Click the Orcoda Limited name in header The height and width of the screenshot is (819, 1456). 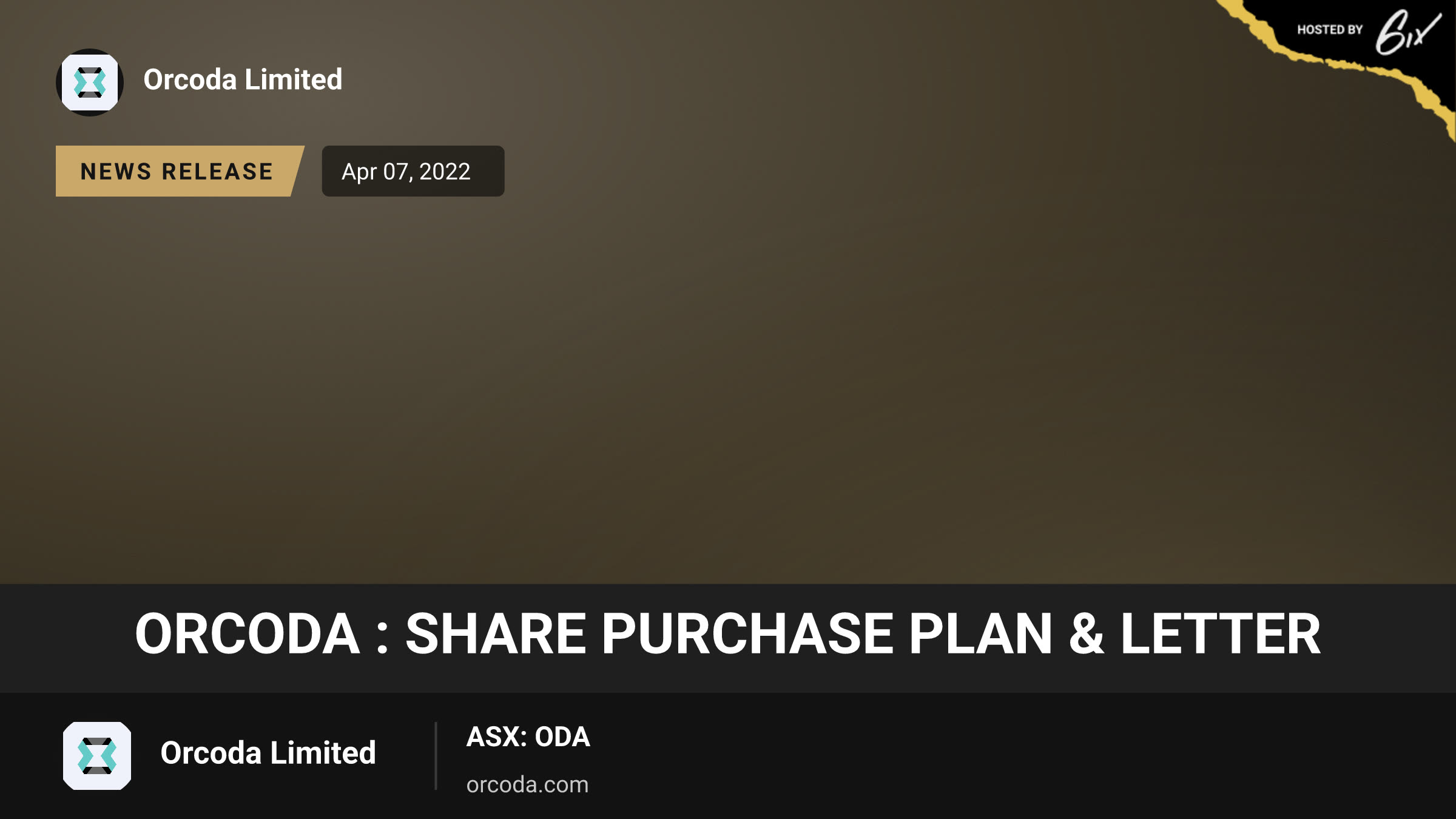pyautogui.click(x=243, y=79)
